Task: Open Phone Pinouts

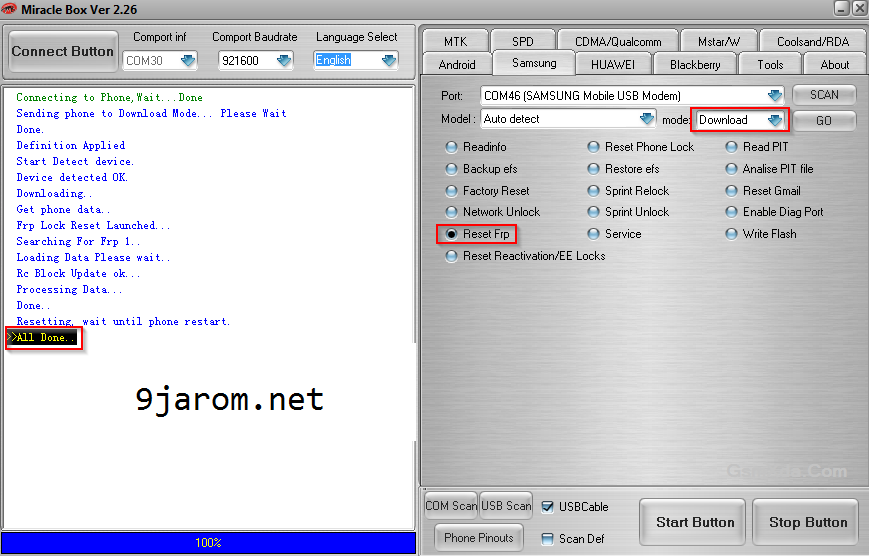Action: (479, 538)
